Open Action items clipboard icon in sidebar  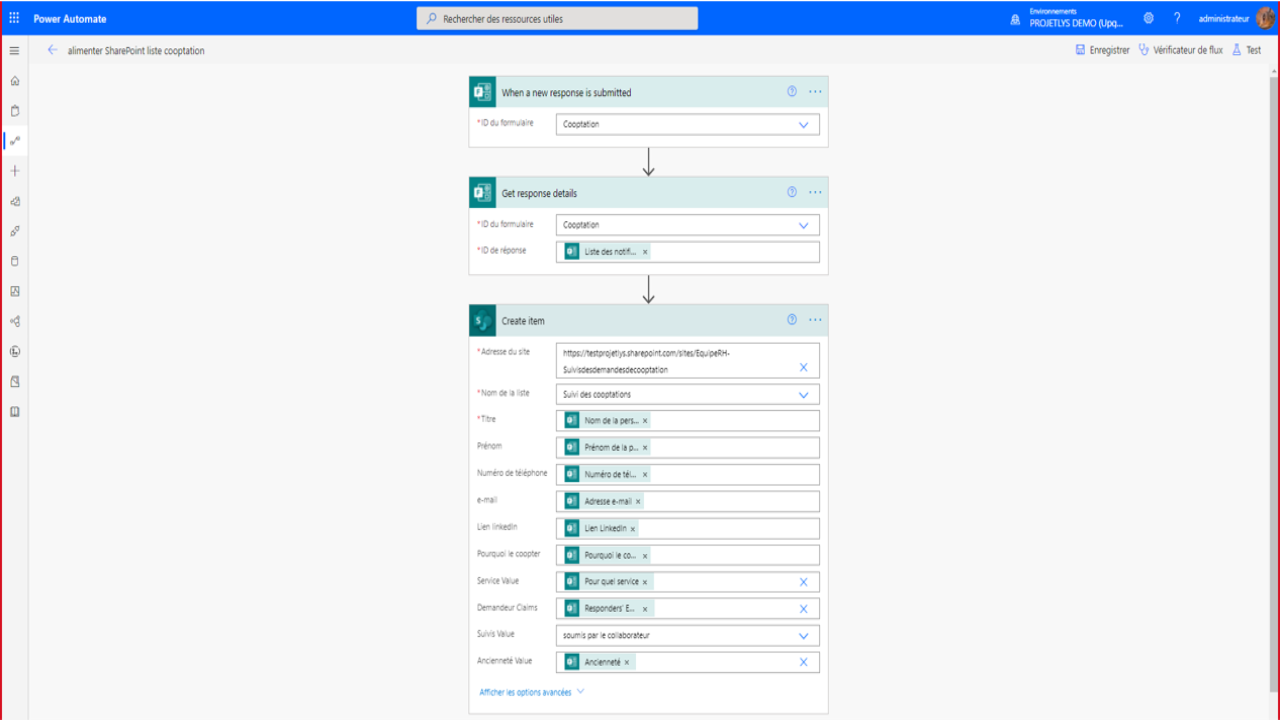coord(14,111)
